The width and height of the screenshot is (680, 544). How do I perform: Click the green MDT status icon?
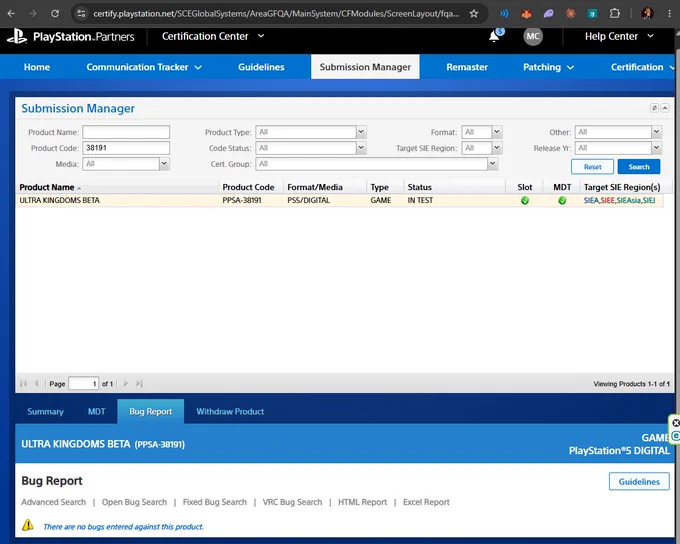562,200
